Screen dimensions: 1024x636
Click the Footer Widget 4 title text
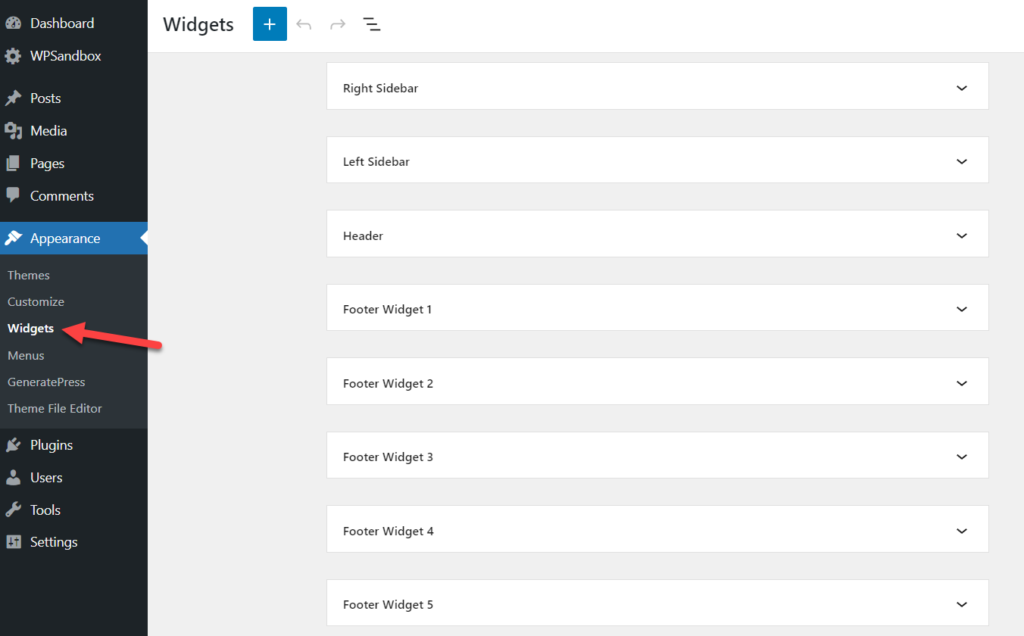(388, 531)
